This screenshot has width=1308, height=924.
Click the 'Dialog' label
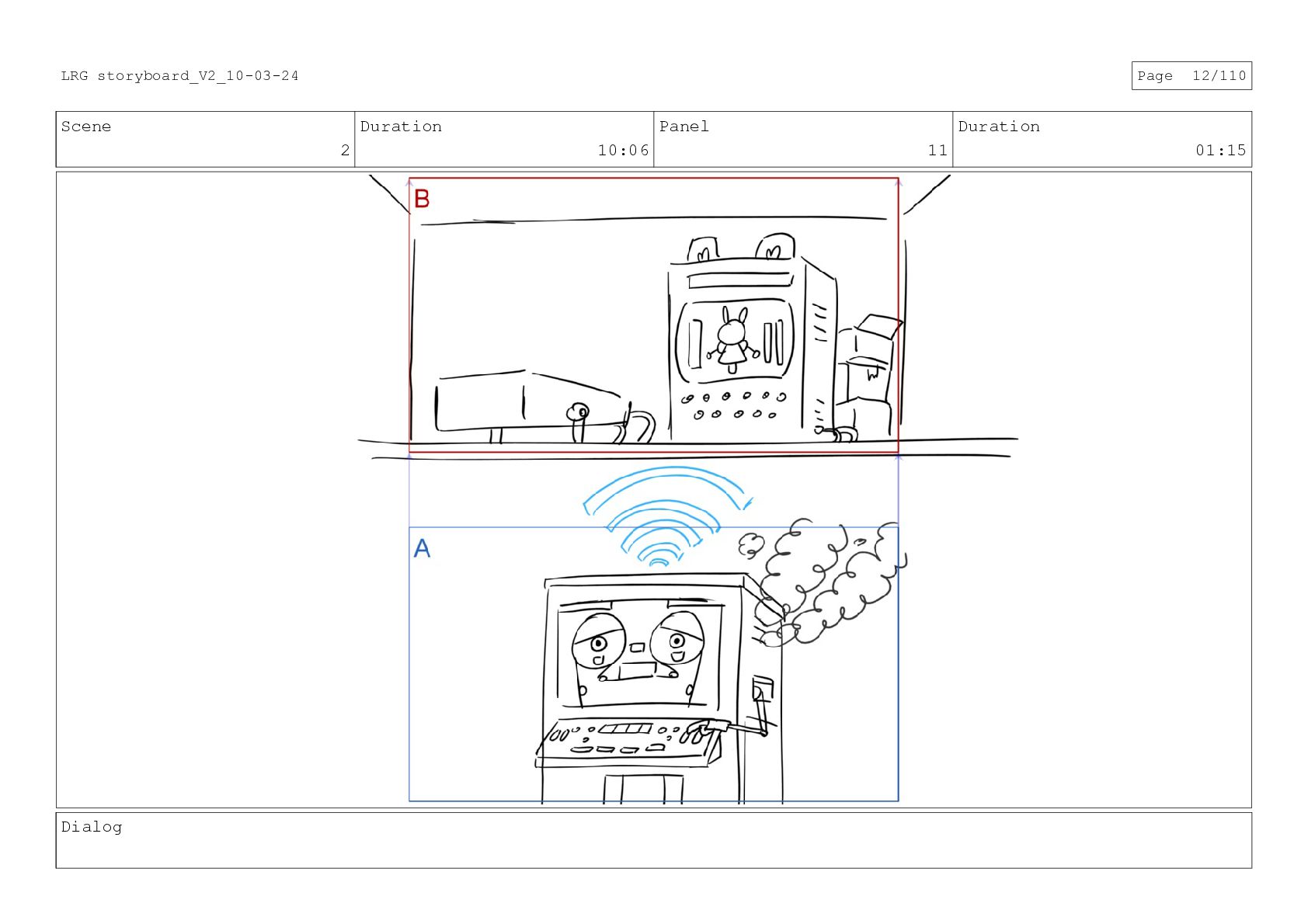click(x=91, y=827)
